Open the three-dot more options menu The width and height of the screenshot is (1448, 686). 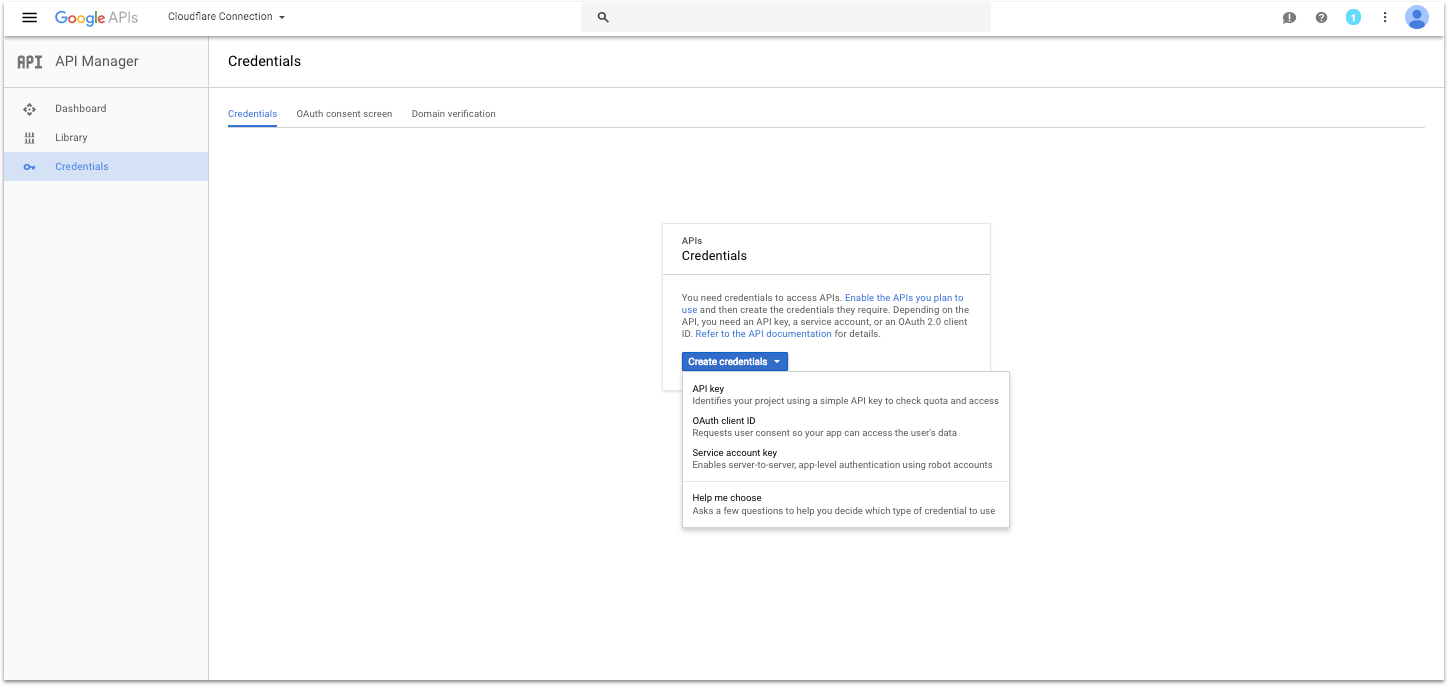1385,18
